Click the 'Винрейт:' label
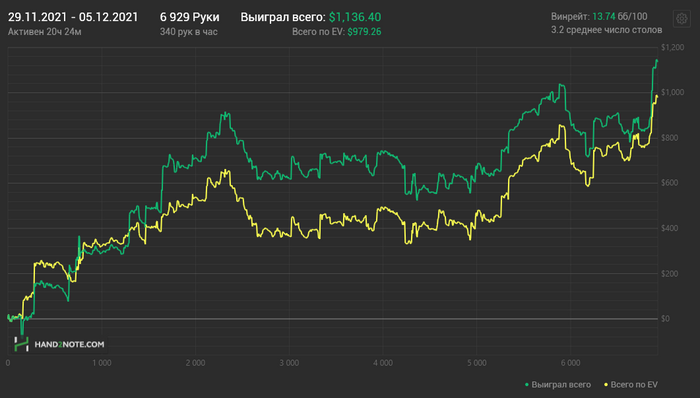The height and width of the screenshot is (398, 700). 570,17
